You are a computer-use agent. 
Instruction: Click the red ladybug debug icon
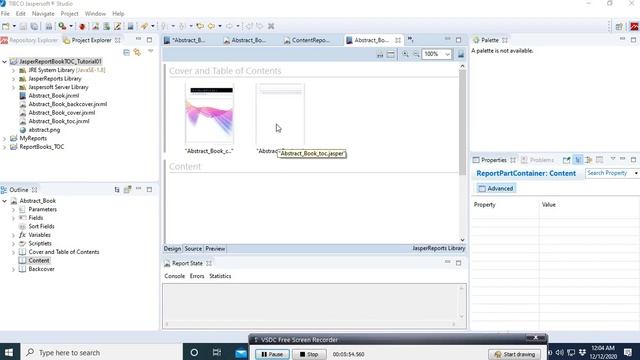[x=82, y=26]
